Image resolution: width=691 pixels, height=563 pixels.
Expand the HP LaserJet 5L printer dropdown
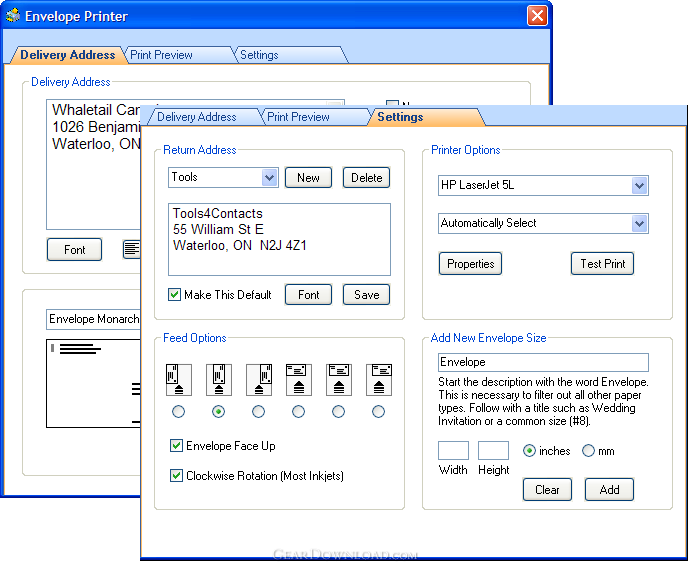639,186
